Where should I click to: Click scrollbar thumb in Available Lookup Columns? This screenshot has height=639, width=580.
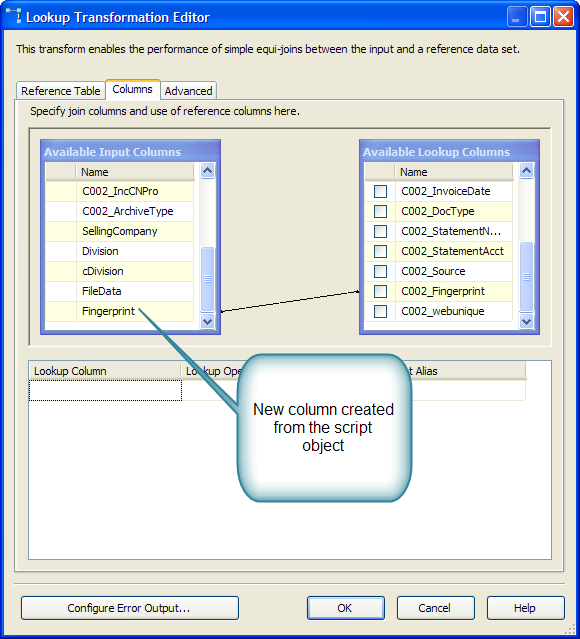point(527,277)
